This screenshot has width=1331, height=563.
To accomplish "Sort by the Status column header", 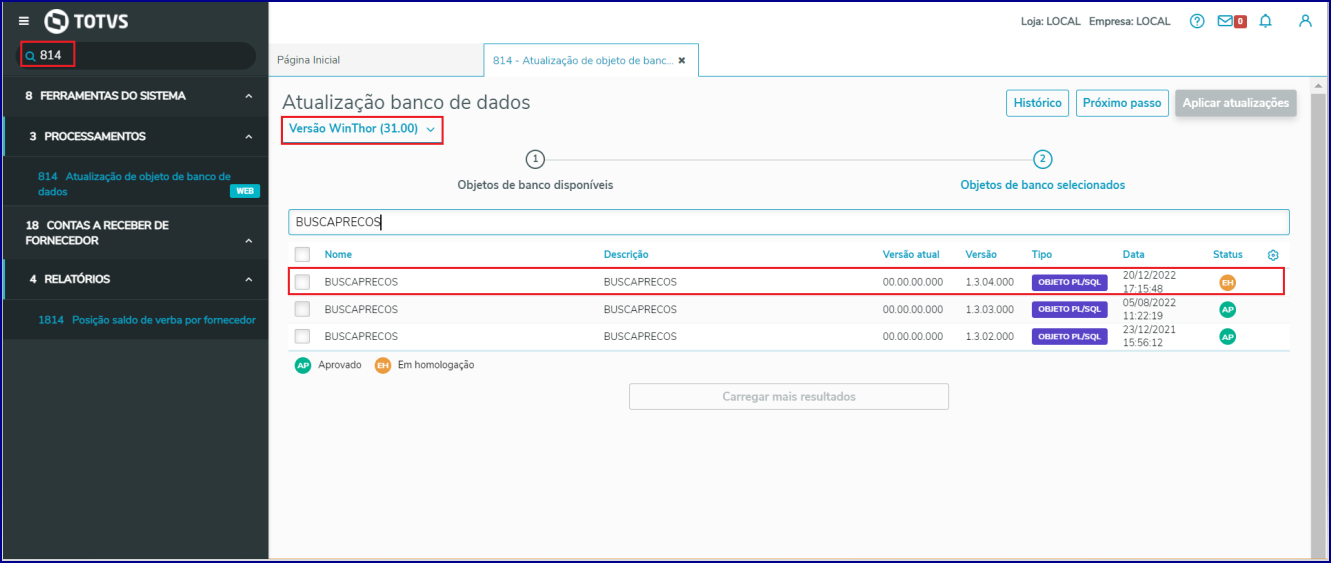I will (x=1228, y=255).
